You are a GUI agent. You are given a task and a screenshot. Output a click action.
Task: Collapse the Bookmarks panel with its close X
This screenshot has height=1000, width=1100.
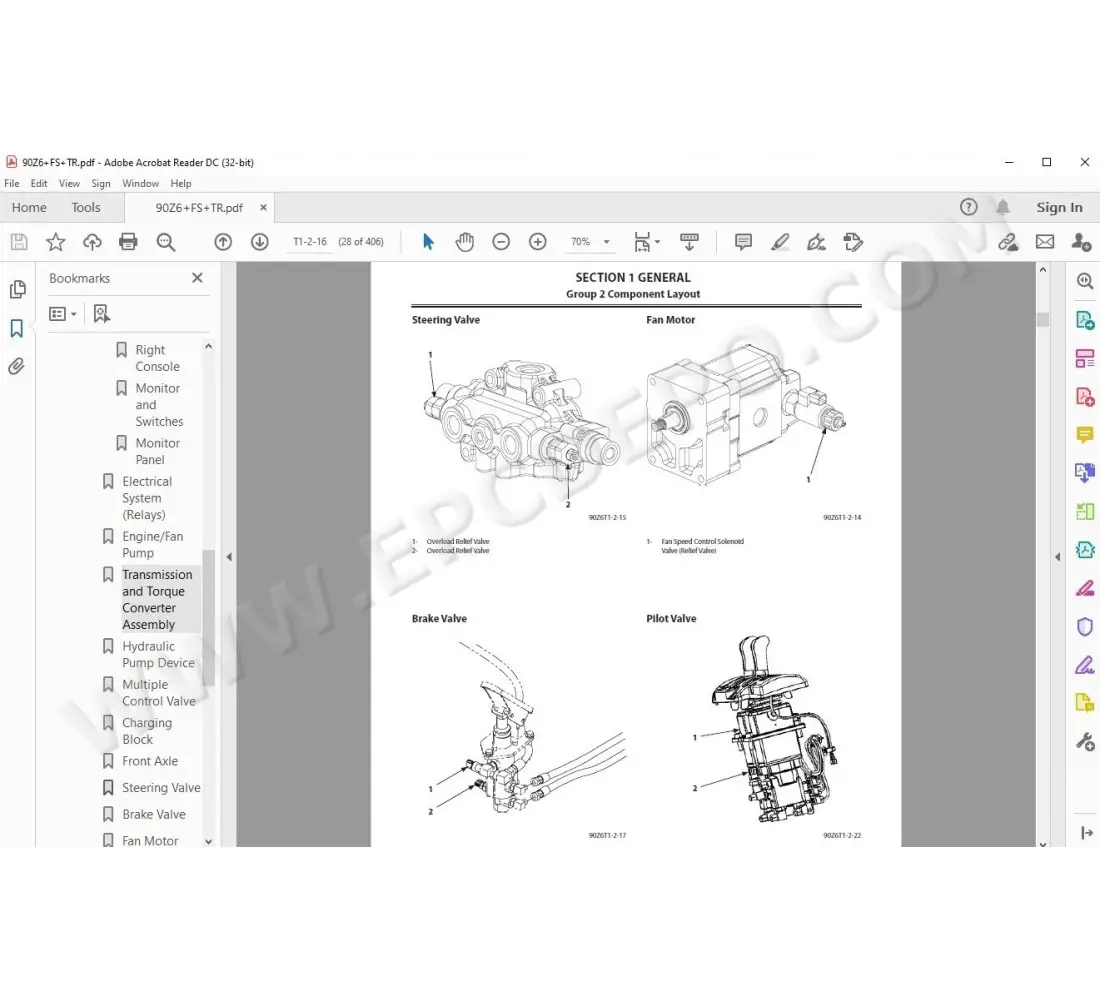(197, 278)
